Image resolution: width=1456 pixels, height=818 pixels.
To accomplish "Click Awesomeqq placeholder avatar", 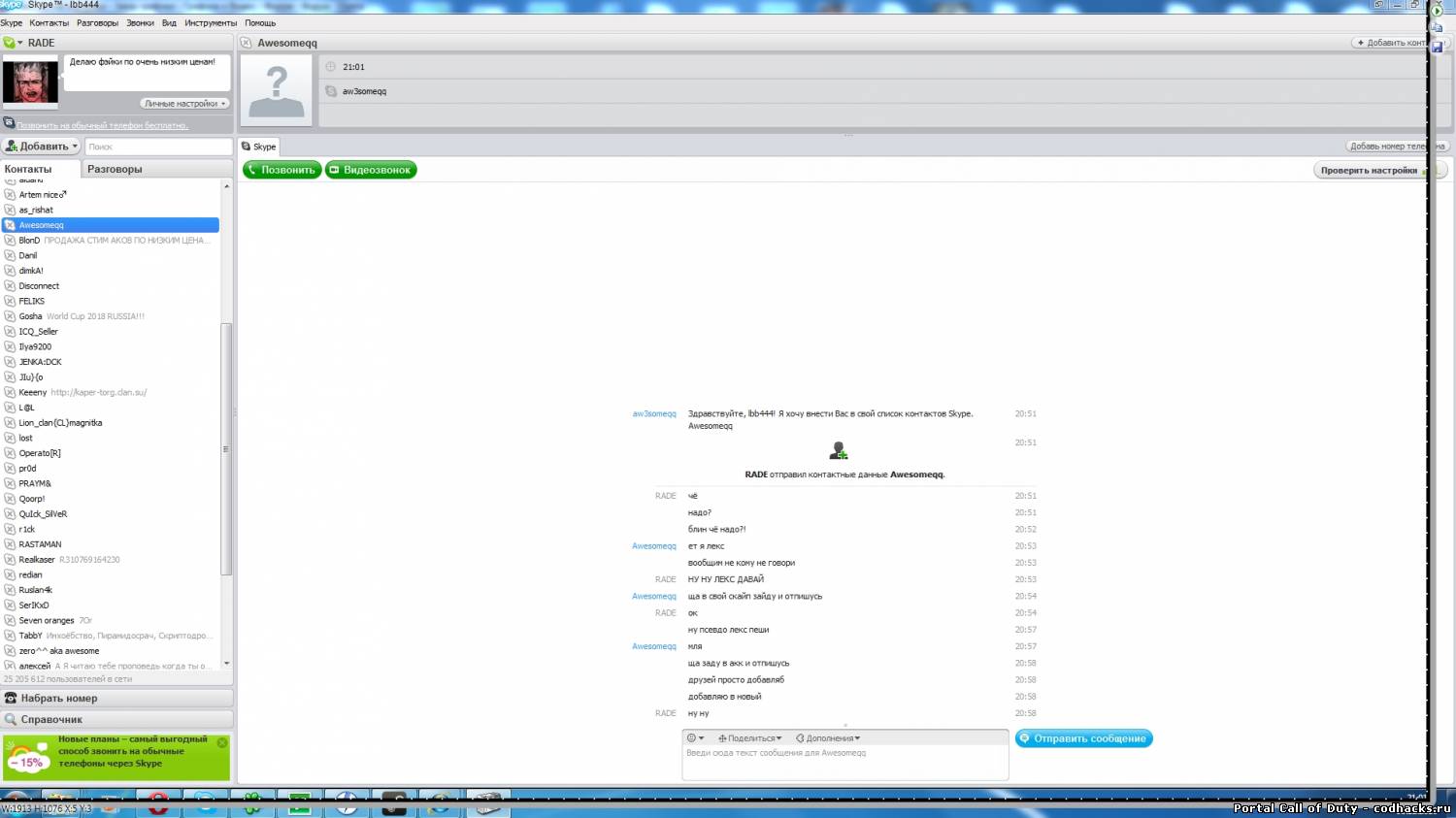I will coord(277,89).
